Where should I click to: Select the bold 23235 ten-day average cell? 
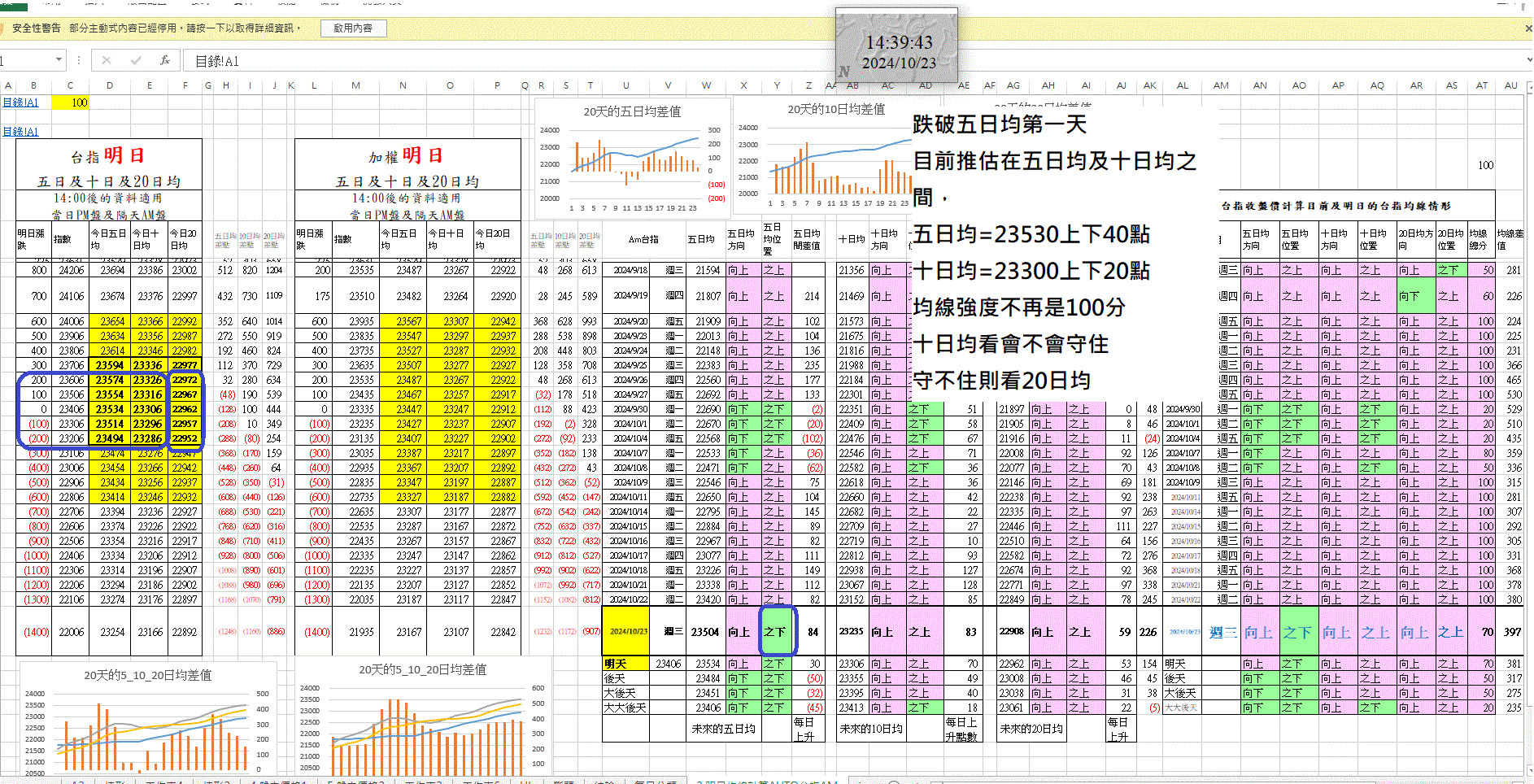click(852, 631)
